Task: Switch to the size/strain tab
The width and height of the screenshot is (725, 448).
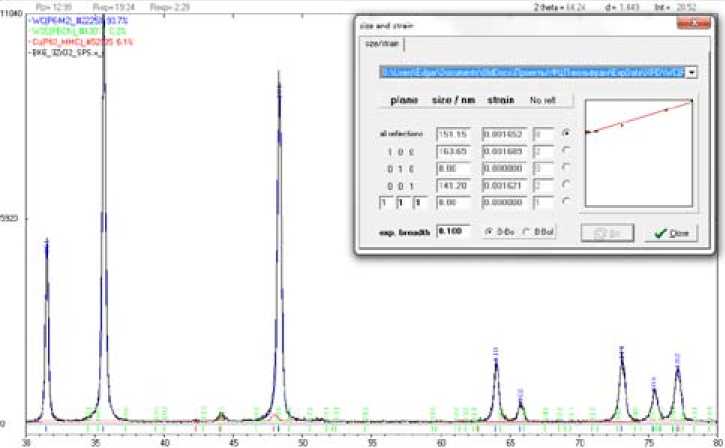Action: click(x=381, y=44)
